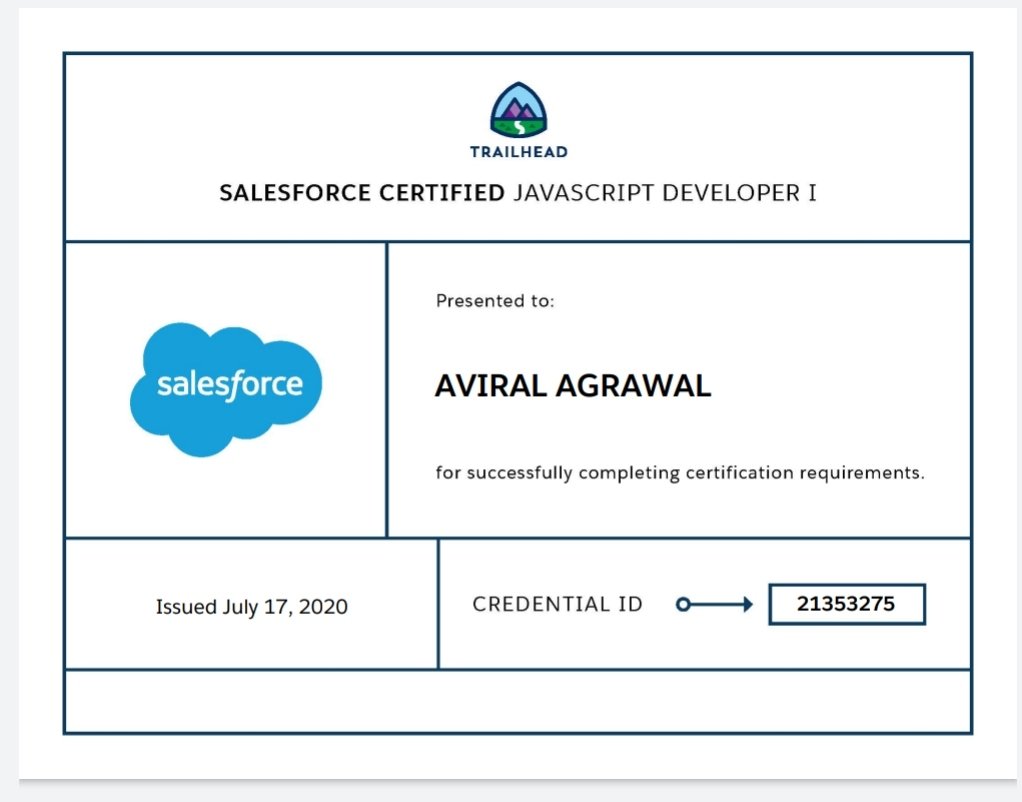Viewport: 1022px width, 802px height.
Task: Select the 'SALESFORCE CERTIFIED' bold heading
Action: coord(362,193)
